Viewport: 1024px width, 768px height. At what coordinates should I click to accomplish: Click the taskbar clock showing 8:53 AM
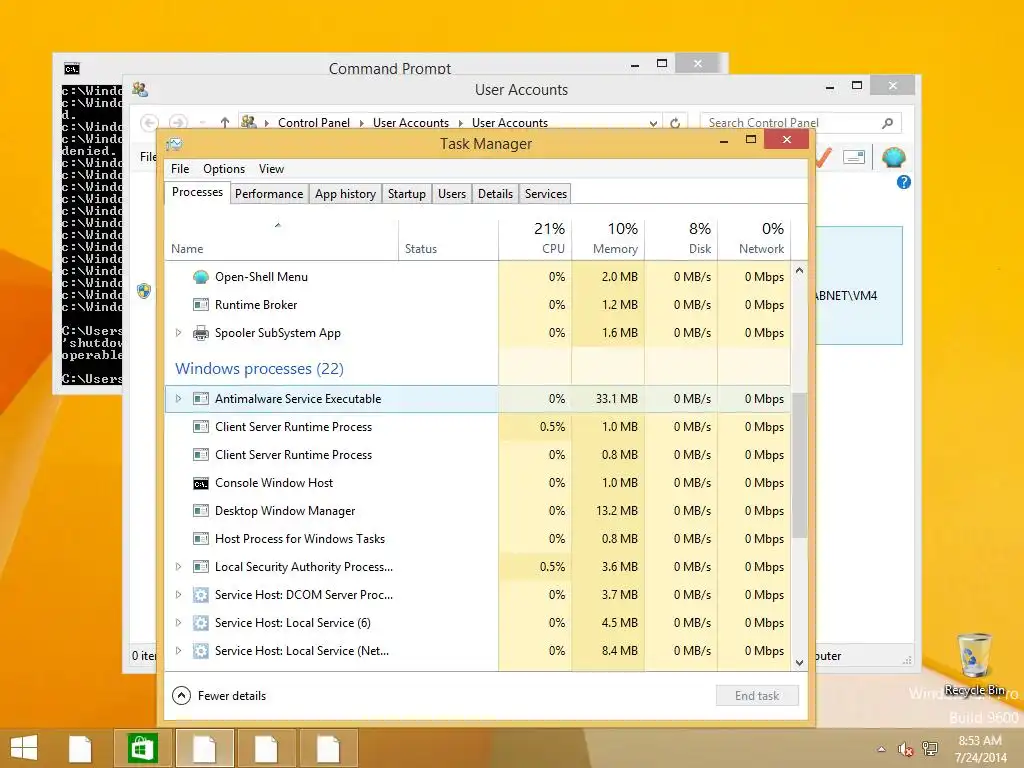point(980,749)
